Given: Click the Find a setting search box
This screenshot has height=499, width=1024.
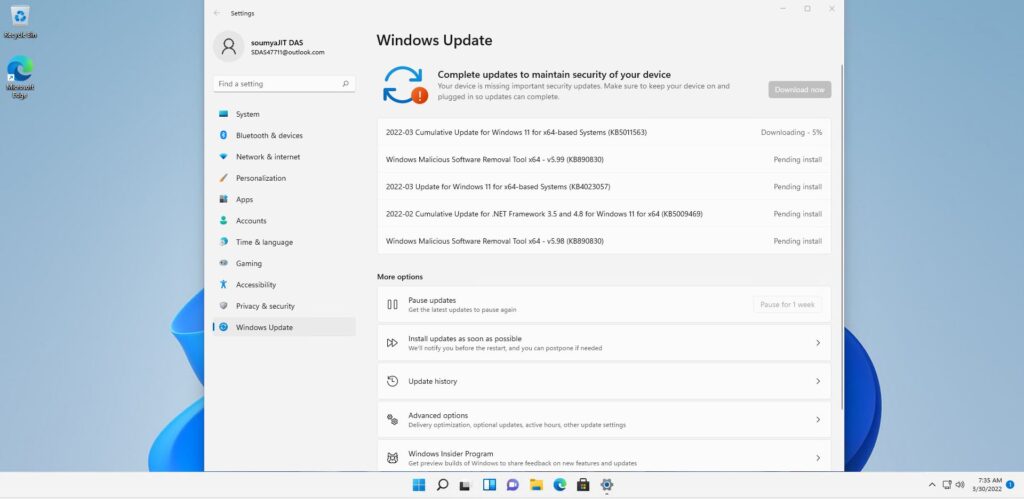Looking at the screenshot, I should [284, 84].
